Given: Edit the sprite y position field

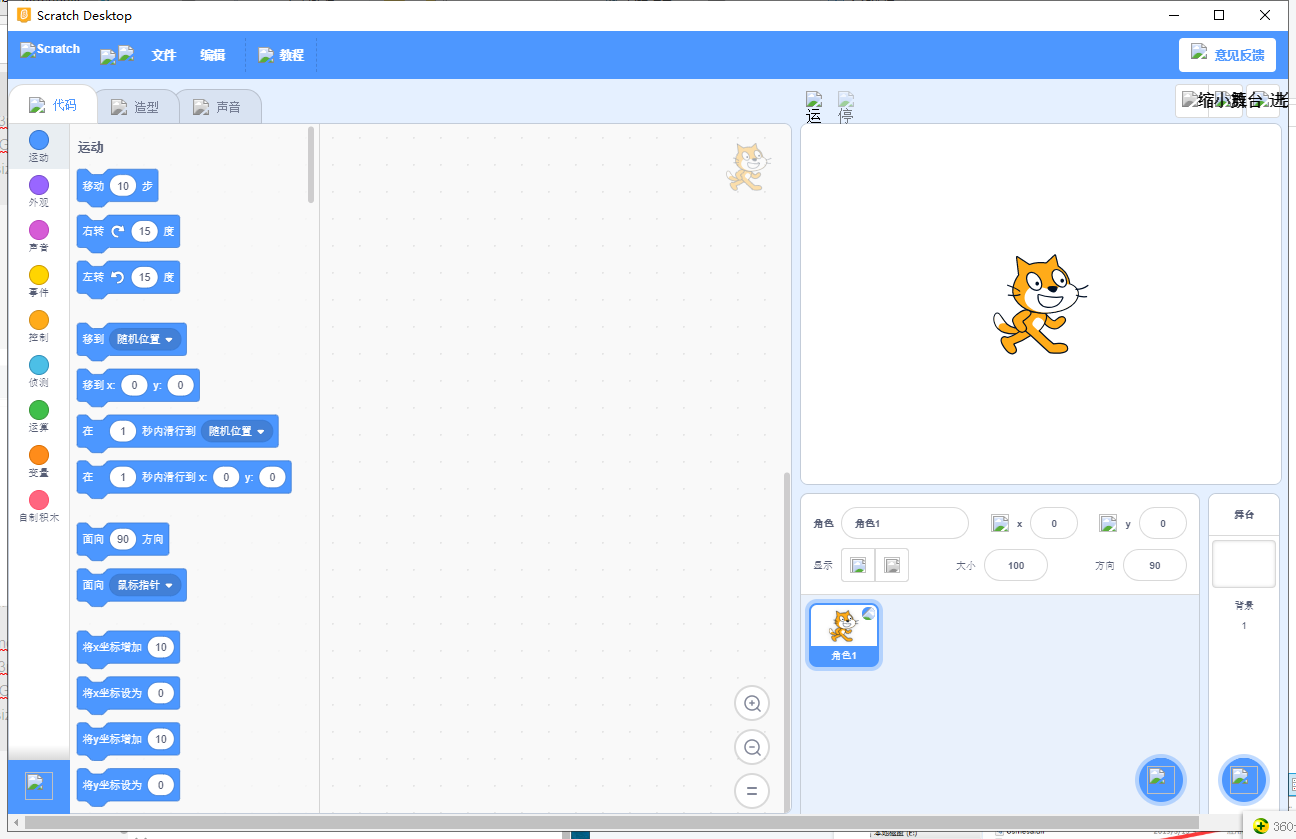Looking at the screenshot, I should coord(1163,523).
